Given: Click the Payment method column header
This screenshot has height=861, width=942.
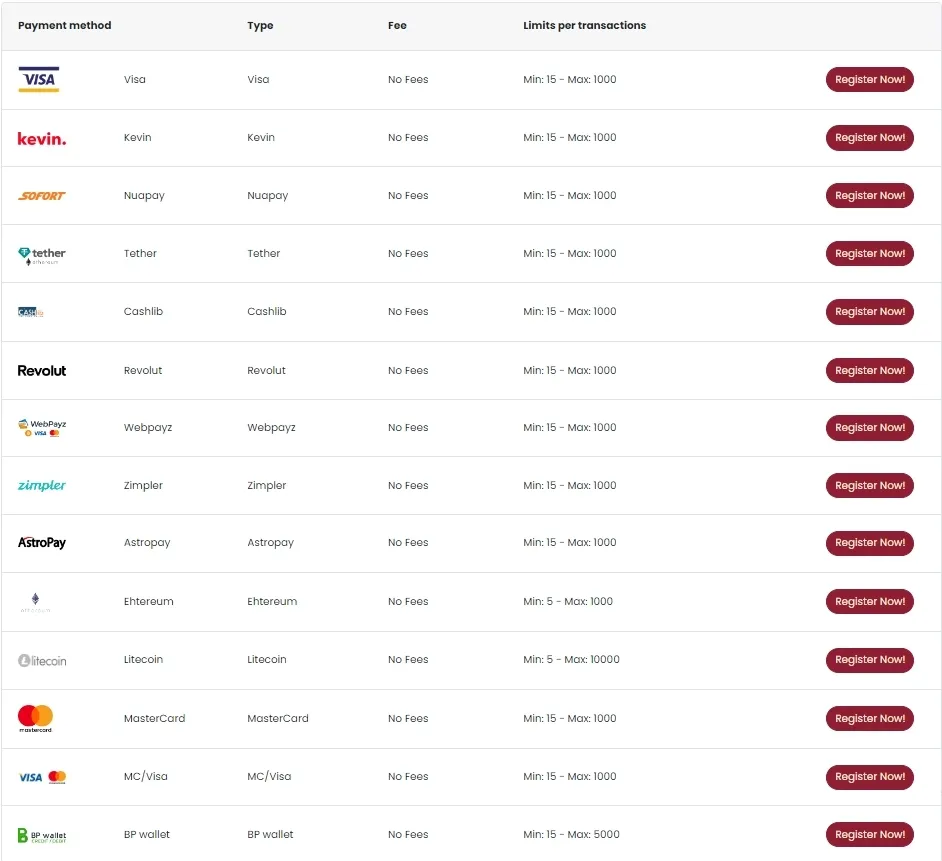Looking at the screenshot, I should click(64, 25).
